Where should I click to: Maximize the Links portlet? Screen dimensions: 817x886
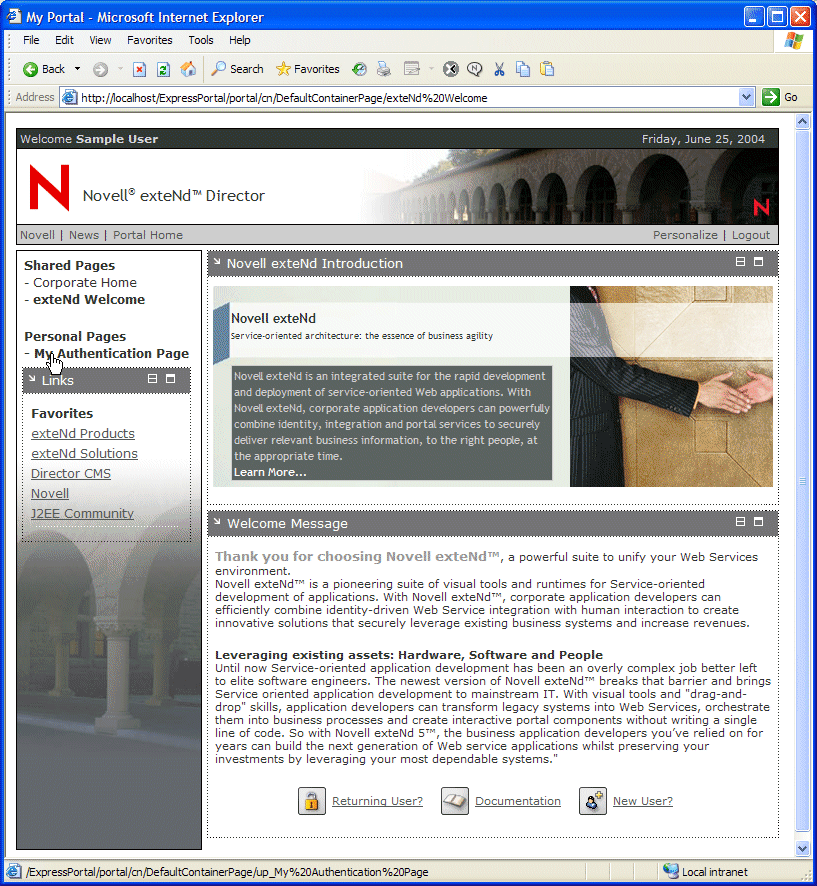pyautogui.click(x=170, y=379)
